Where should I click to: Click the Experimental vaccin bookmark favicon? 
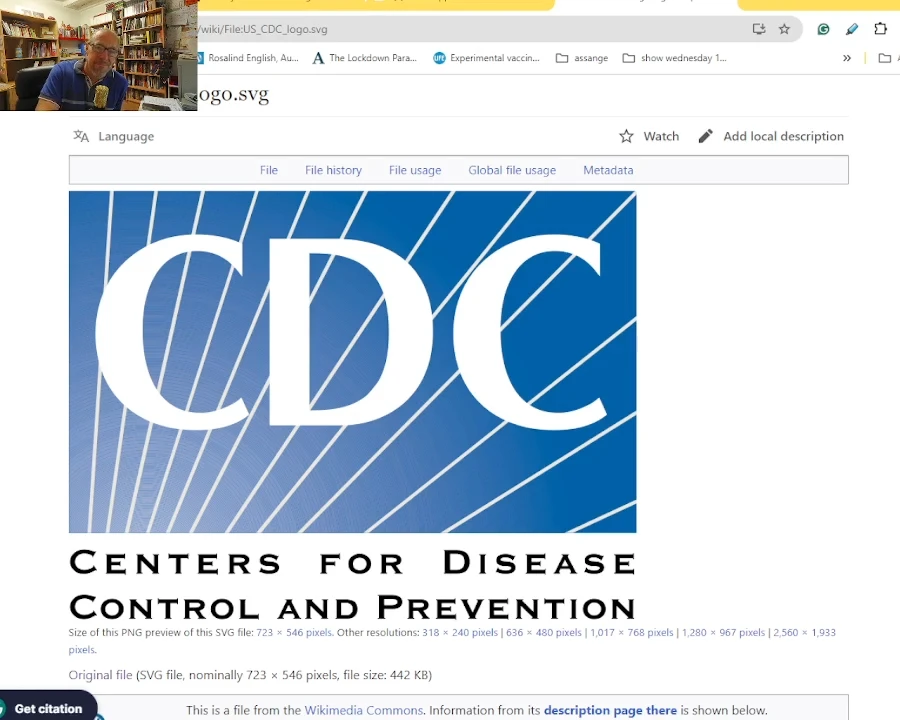tap(439, 58)
